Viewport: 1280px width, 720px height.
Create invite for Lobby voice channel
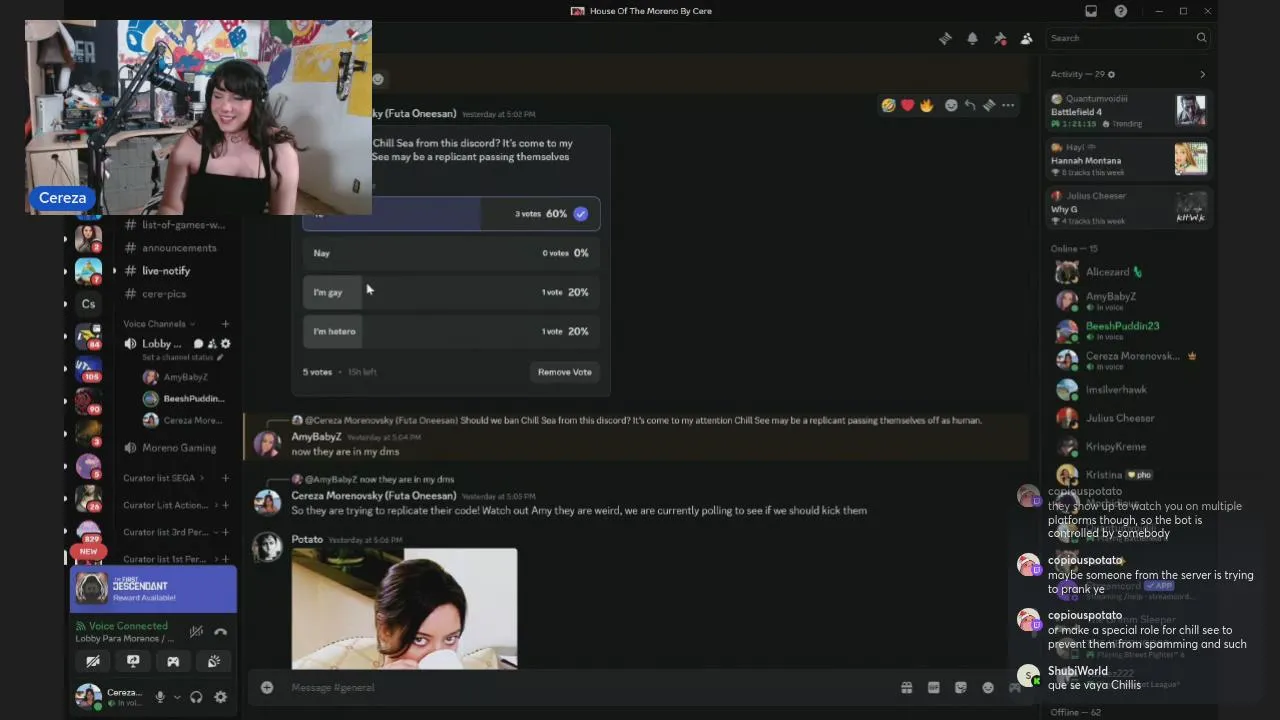pyautogui.click(x=212, y=344)
